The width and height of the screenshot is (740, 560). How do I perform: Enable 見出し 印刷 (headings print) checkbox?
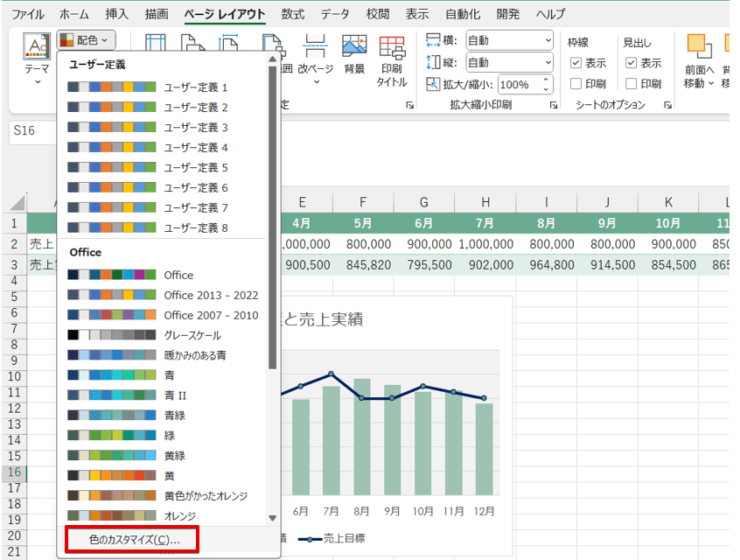click(631, 84)
